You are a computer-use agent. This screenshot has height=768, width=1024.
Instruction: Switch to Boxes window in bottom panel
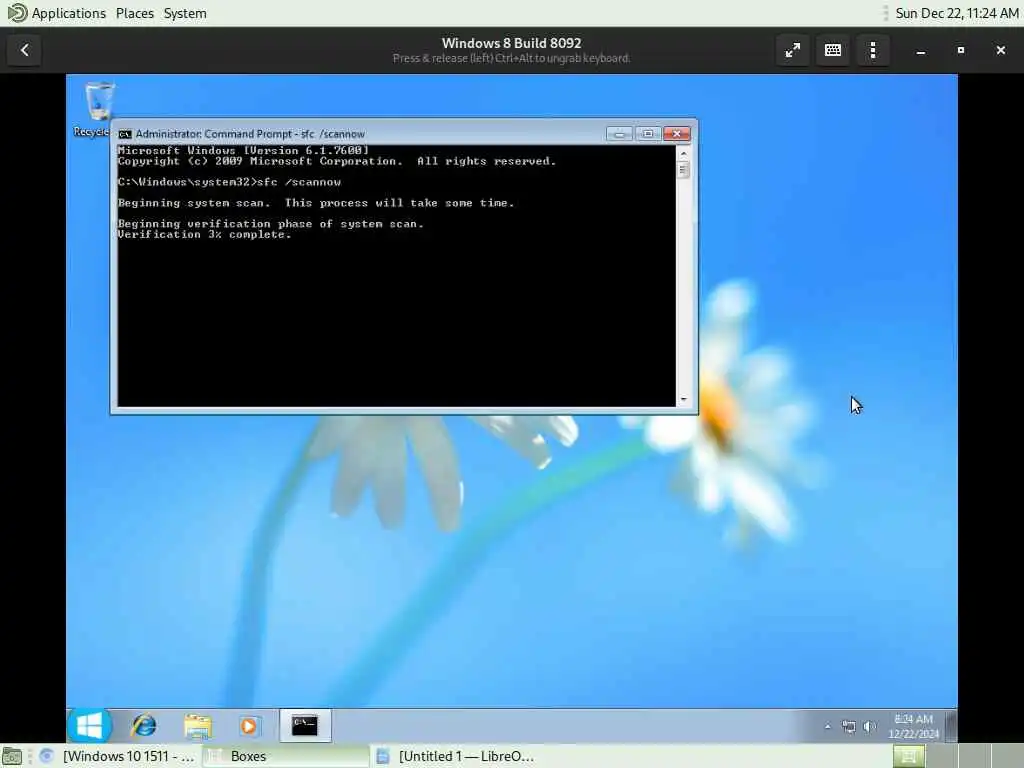[285, 756]
